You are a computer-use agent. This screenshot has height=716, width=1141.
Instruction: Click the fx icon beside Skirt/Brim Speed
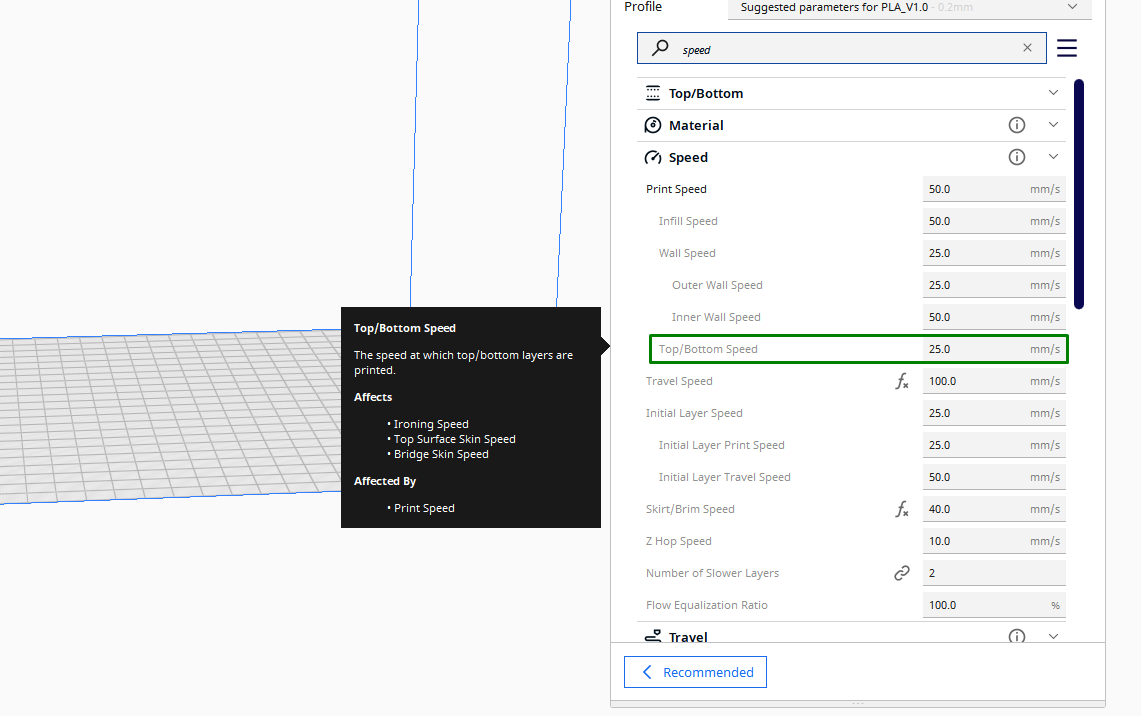click(x=901, y=509)
